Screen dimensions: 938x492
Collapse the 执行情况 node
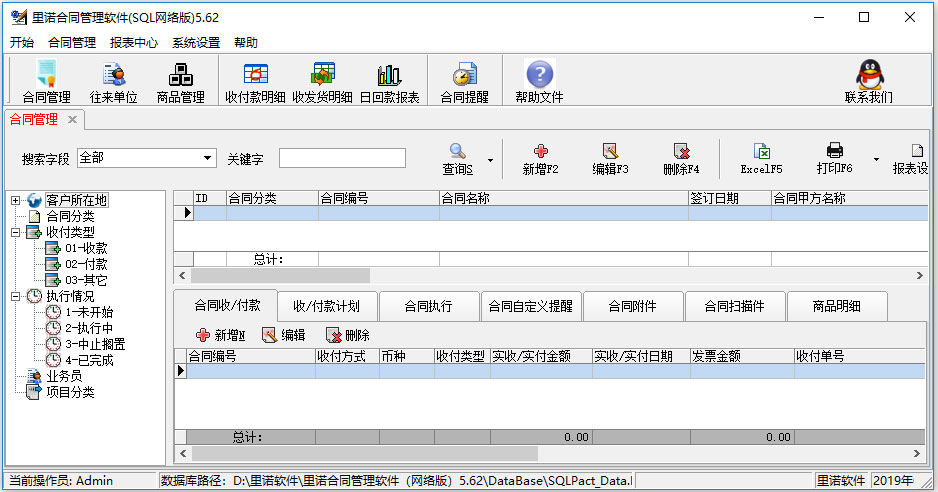tap(16, 296)
